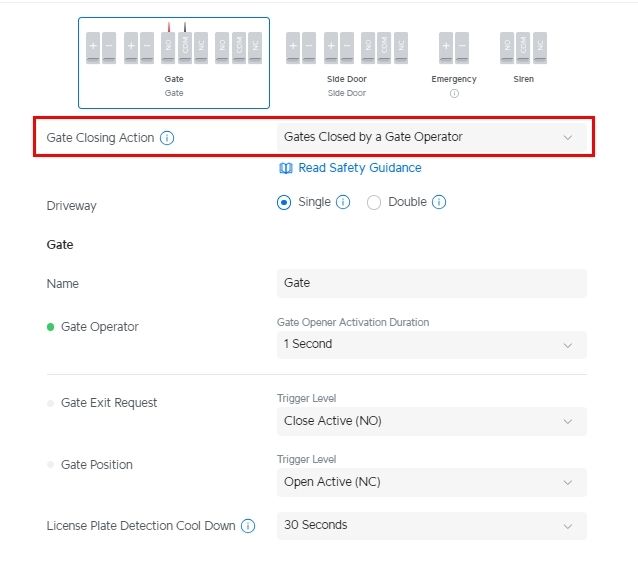The height and width of the screenshot is (578, 638).
Task: Click the book icon beside Read Safety Guidance
Action: tap(287, 168)
